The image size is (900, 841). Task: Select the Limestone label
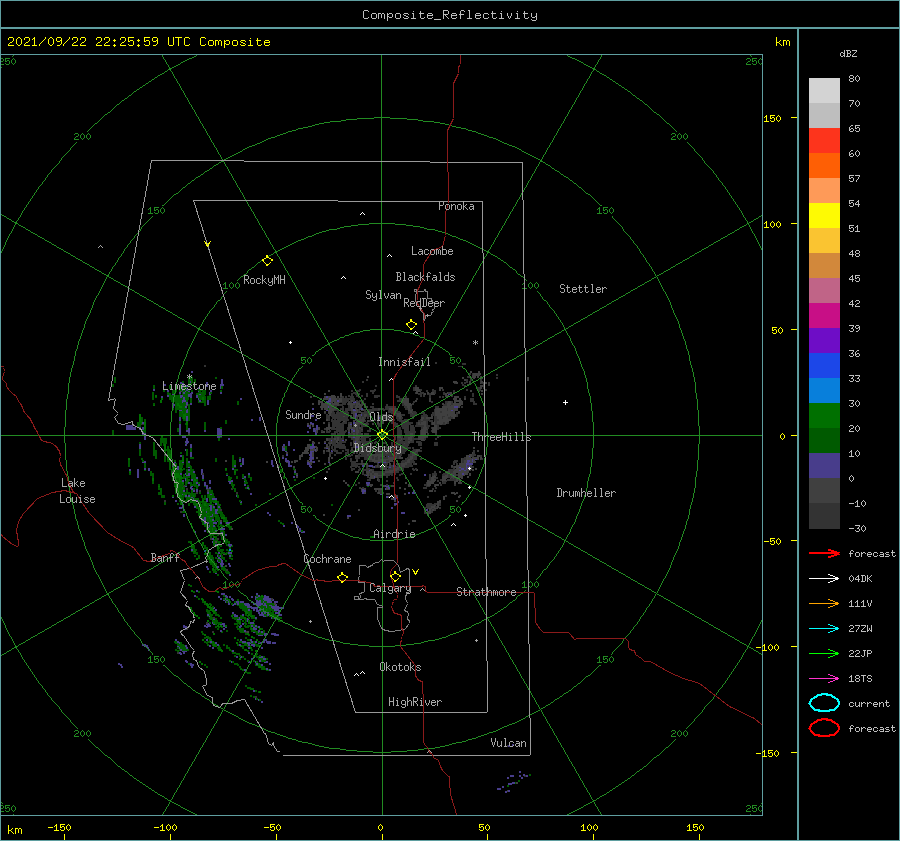189,386
